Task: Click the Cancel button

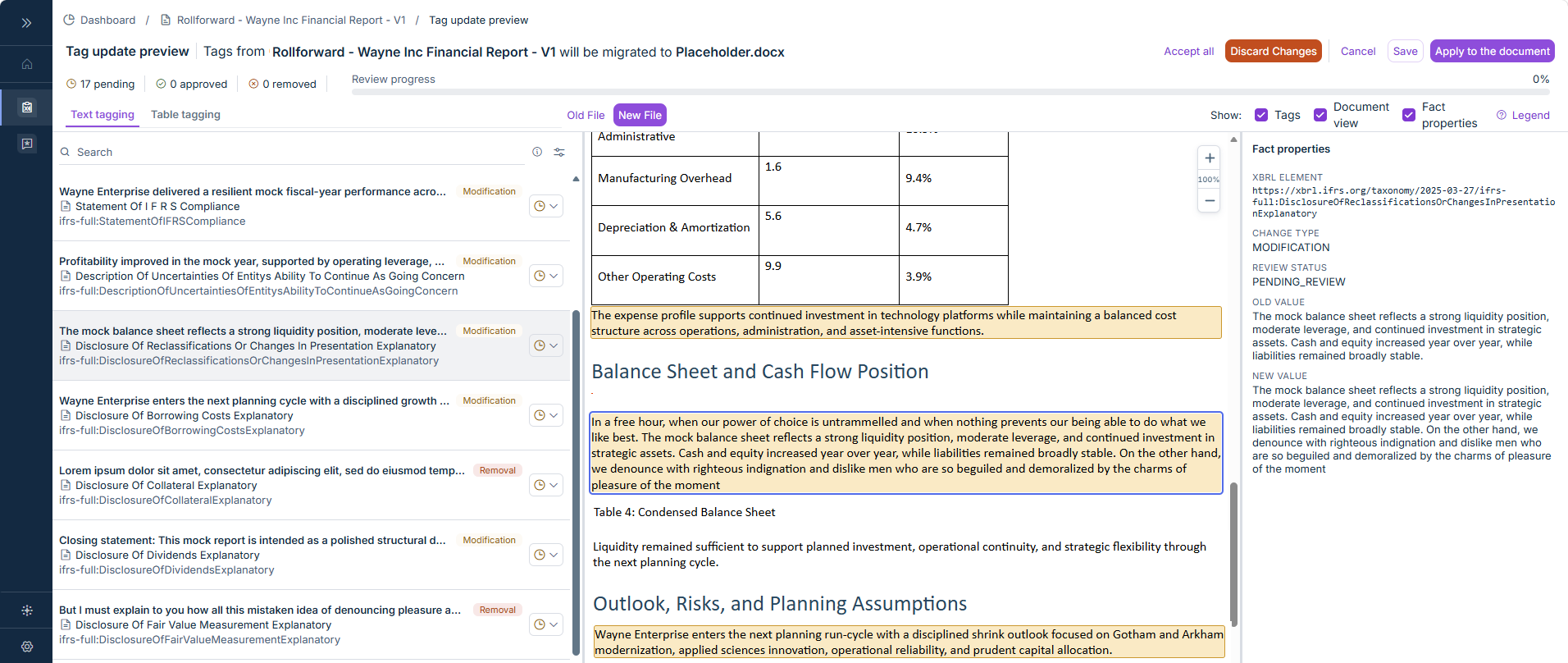Action: pos(1358,51)
